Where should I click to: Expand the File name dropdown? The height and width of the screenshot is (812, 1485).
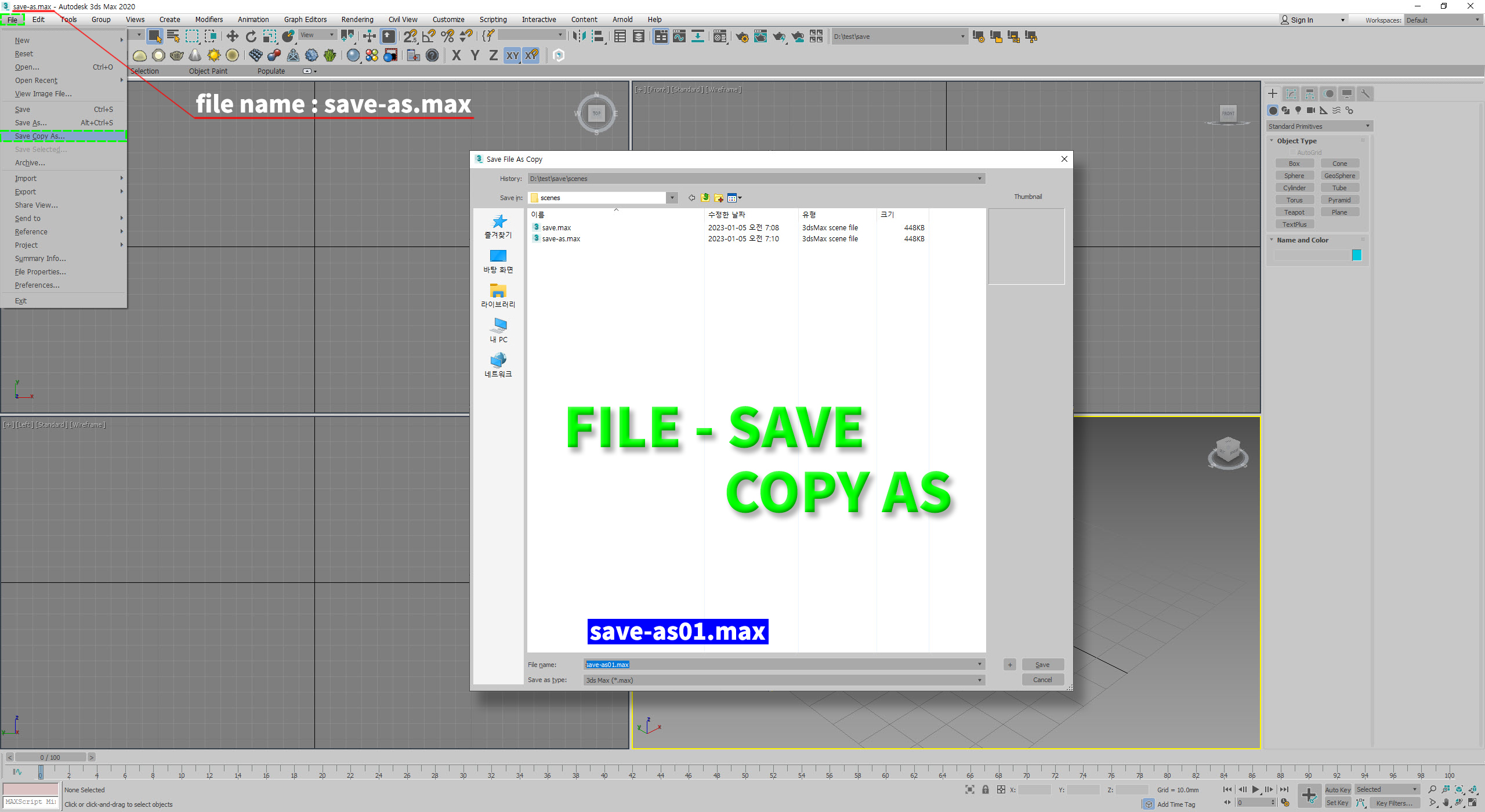tap(980, 664)
